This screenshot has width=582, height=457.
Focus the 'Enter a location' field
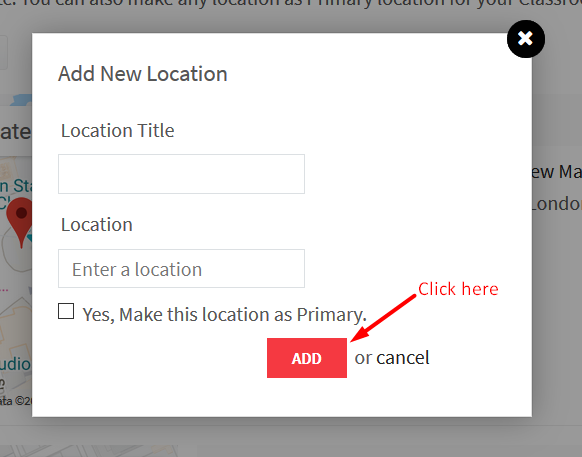(x=181, y=268)
